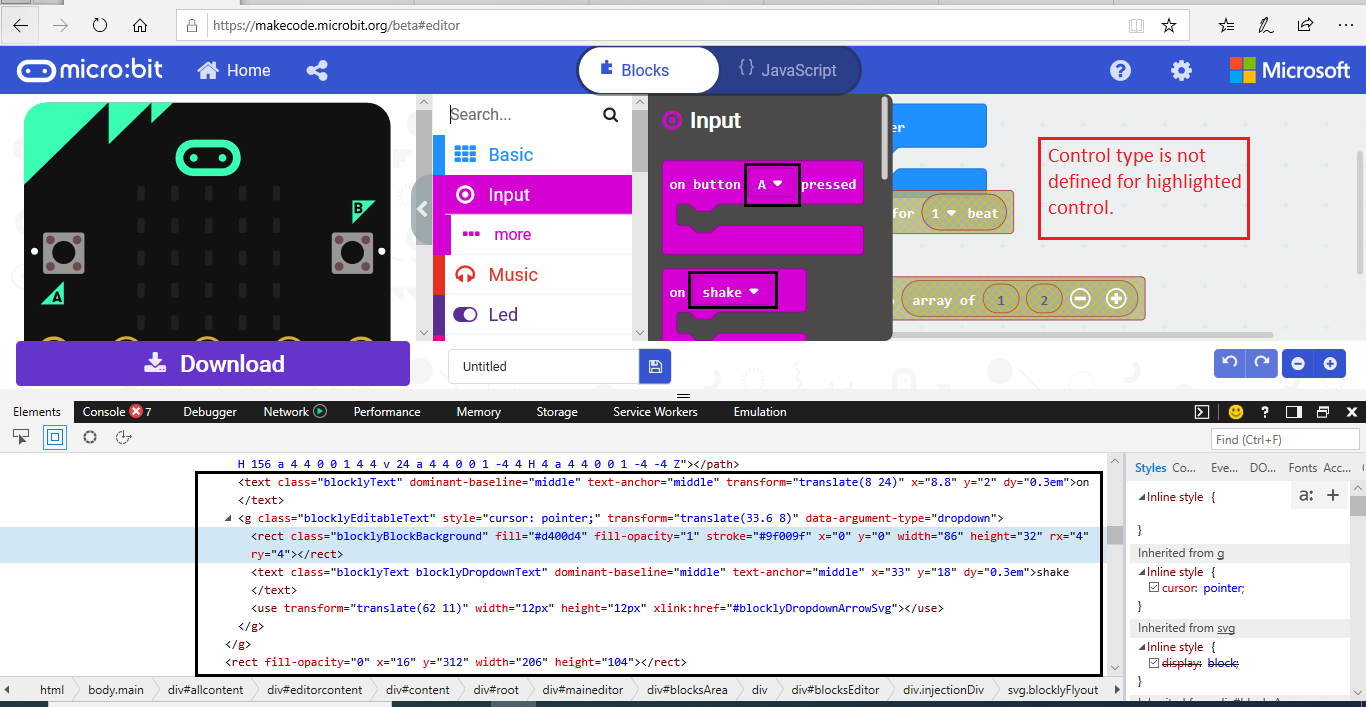Click the Download button
The image size is (1366, 707).
[x=213, y=363]
